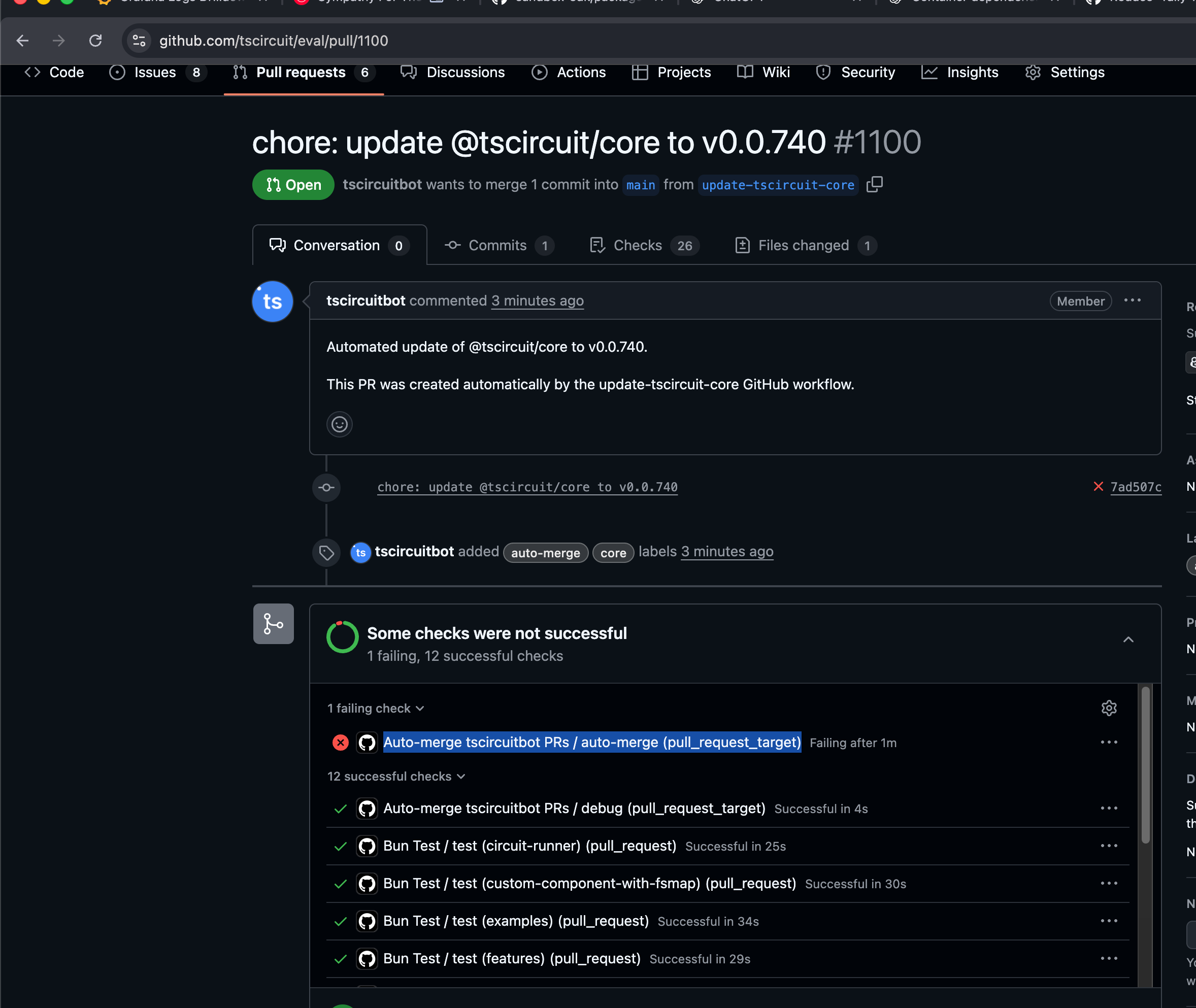
Task: Open commit link 7ad507c
Action: tap(1136, 487)
